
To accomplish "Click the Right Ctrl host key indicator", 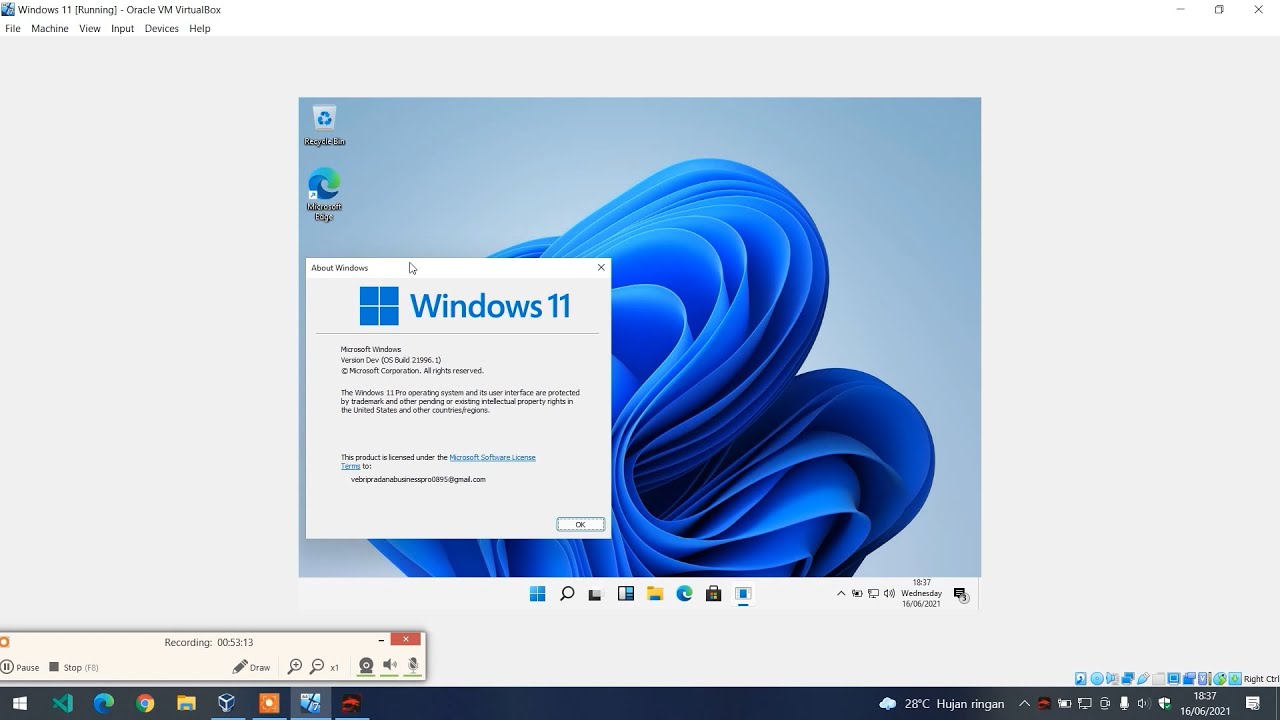I will pos(1261,679).
